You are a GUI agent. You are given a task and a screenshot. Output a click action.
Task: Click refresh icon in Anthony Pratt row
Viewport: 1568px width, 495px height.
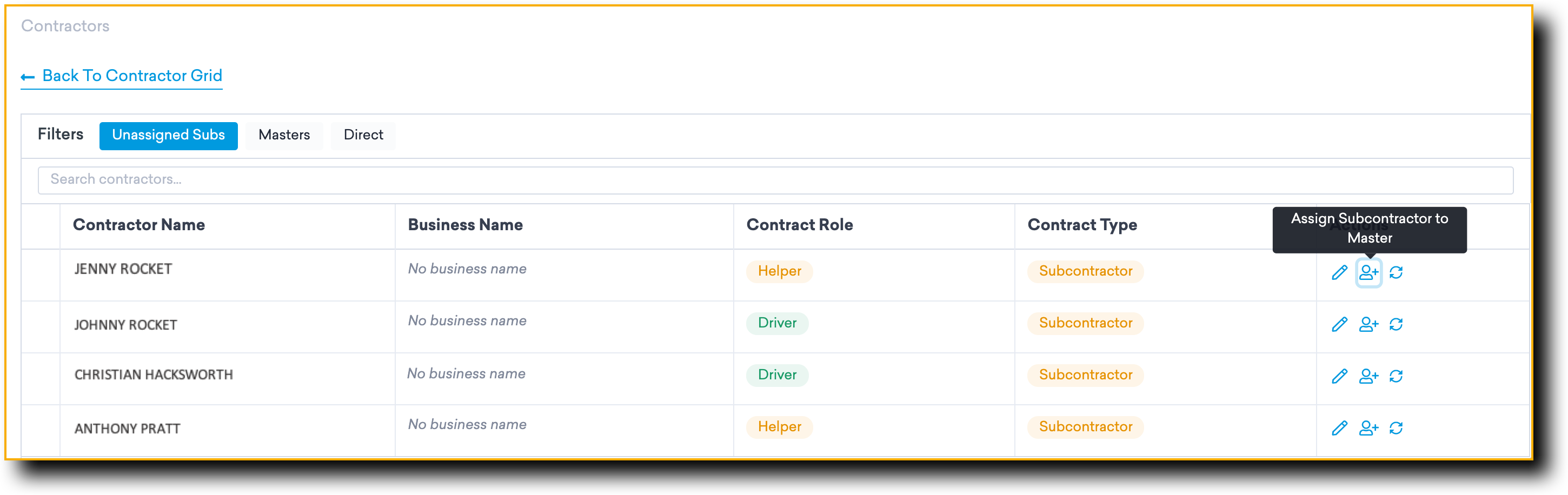pyautogui.click(x=1396, y=428)
